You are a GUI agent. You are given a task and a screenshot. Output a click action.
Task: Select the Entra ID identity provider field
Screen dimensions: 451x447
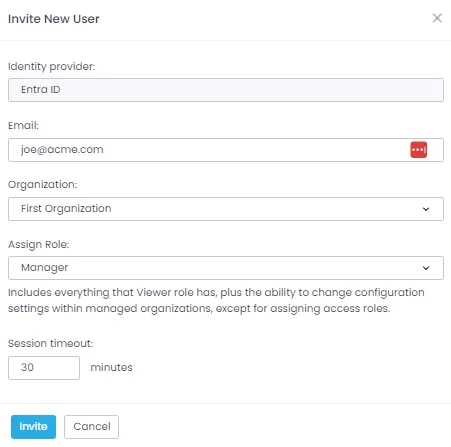(x=226, y=90)
